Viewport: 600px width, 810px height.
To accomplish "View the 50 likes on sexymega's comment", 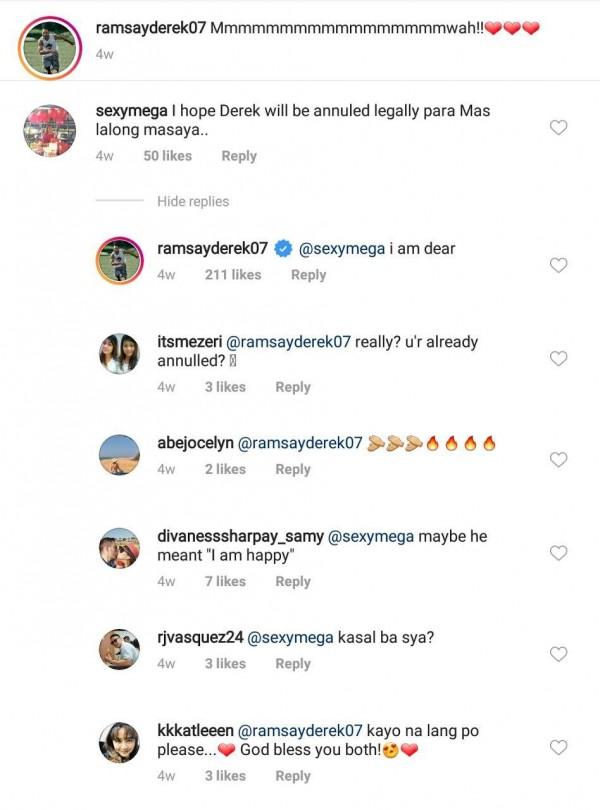I will (167, 156).
